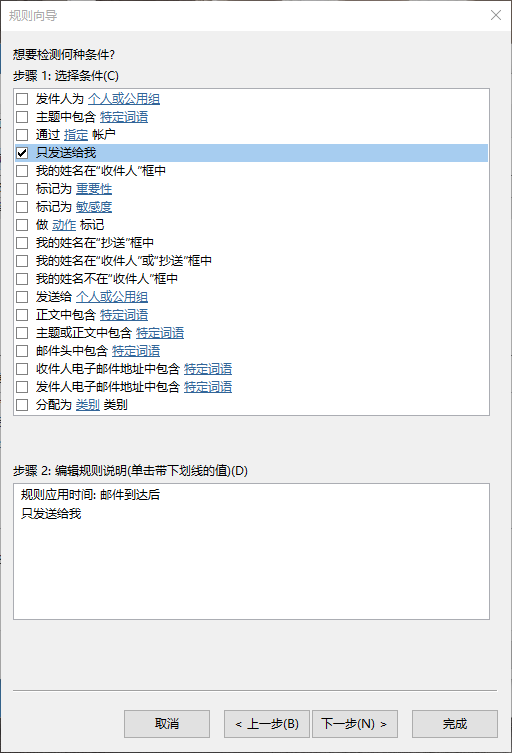Viewport: 512px width, 753px height.
Task: Click inside the 编辑规则说明 description box
Action: pyautogui.click(x=251, y=551)
